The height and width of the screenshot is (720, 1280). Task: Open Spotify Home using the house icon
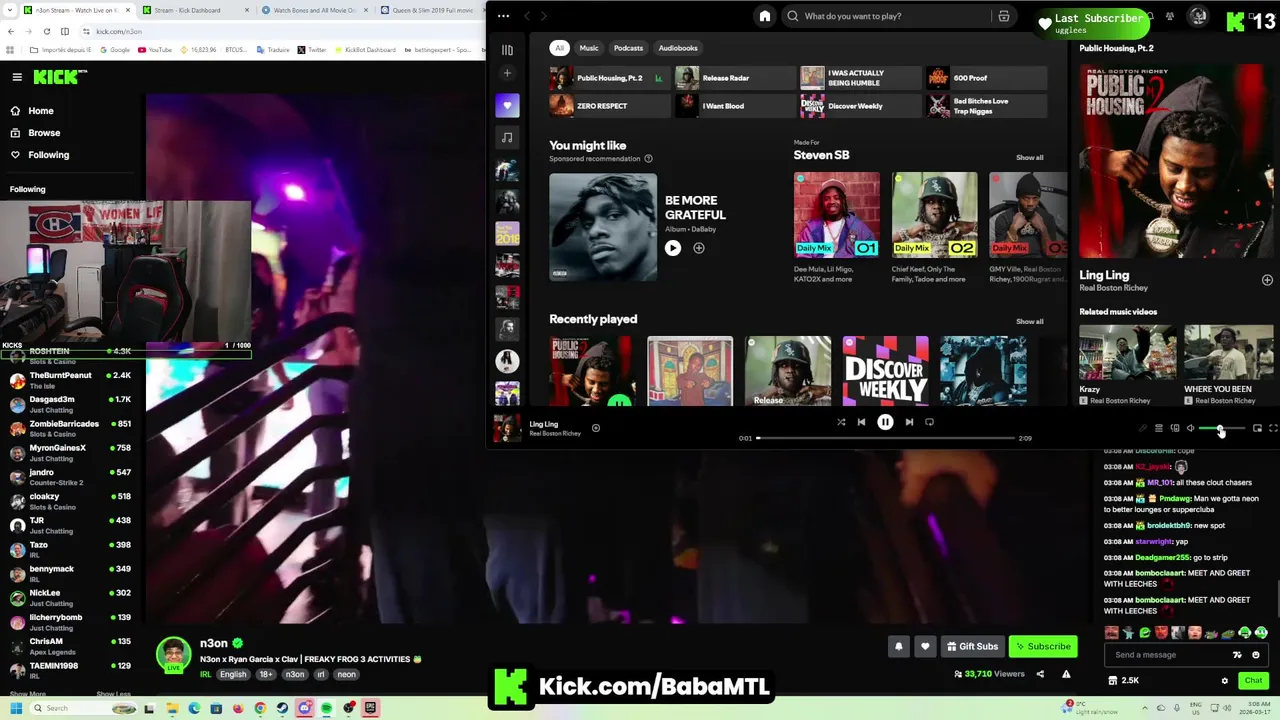pos(765,16)
